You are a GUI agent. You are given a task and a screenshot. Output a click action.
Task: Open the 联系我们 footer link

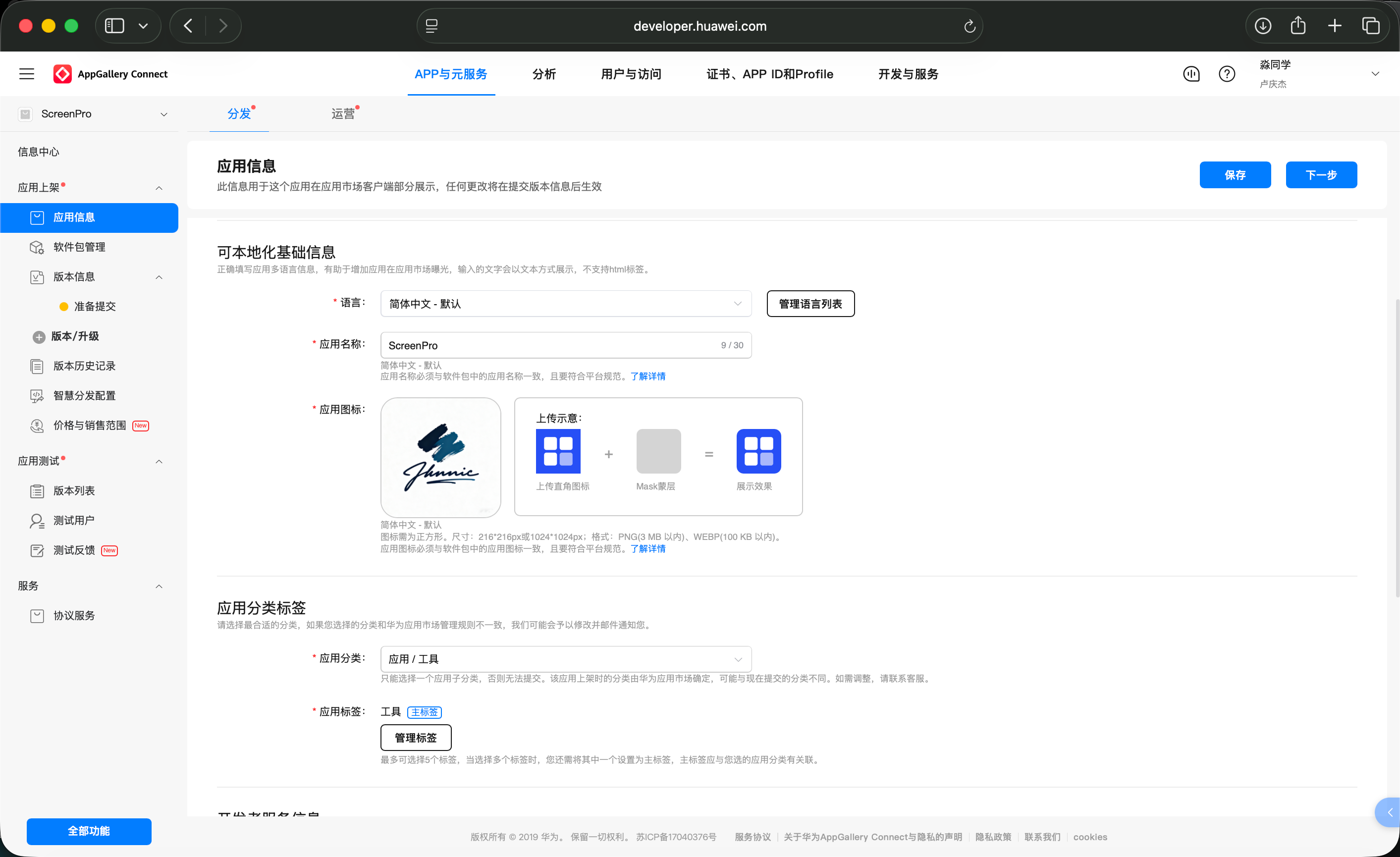point(1042,837)
